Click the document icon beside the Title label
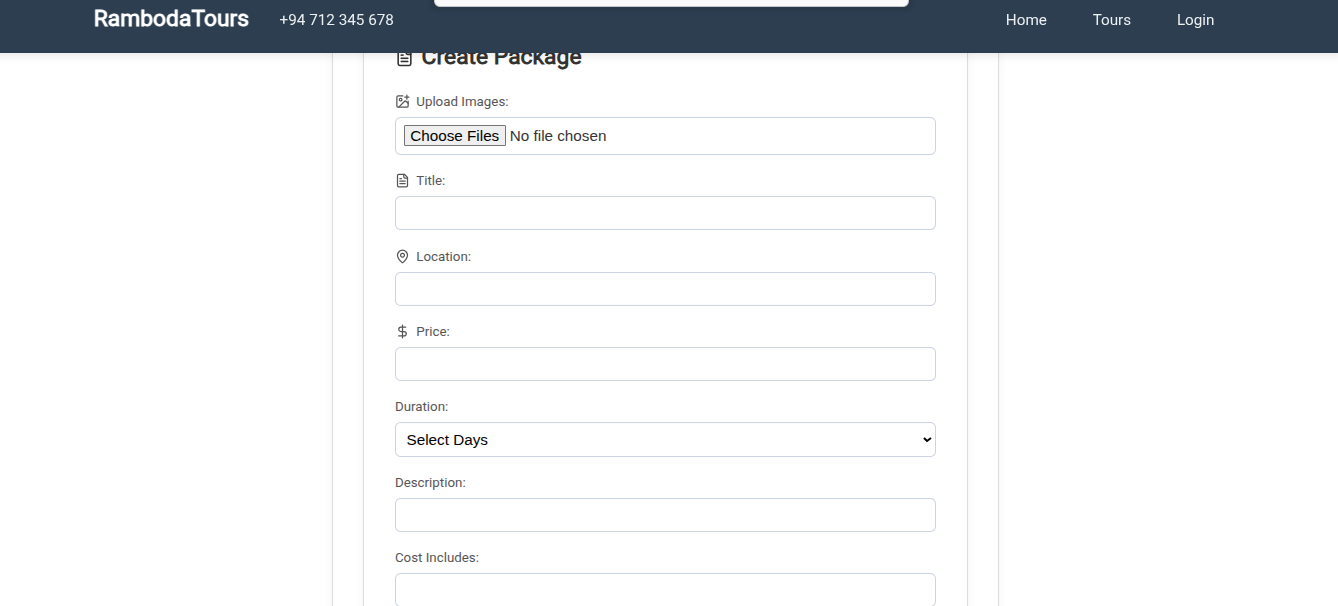 click(403, 181)
